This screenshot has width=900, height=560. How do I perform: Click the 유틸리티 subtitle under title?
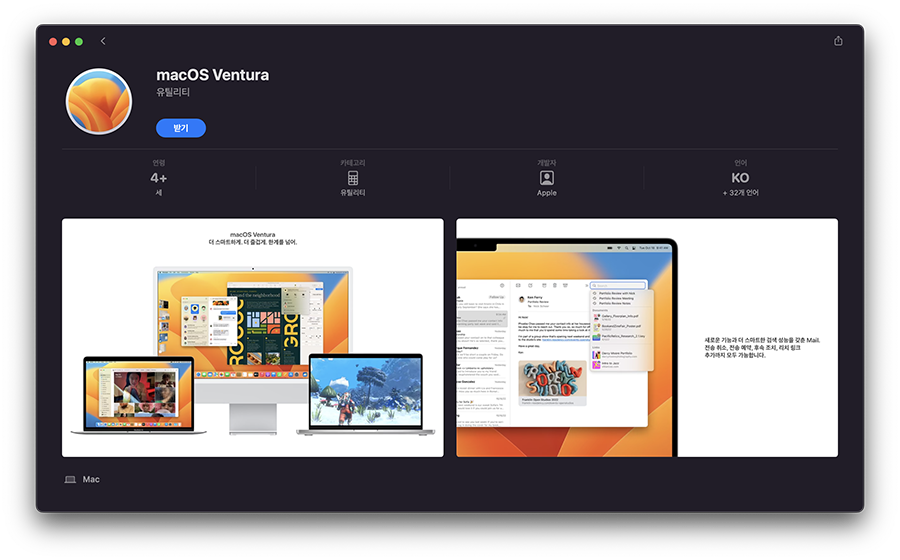173,92
